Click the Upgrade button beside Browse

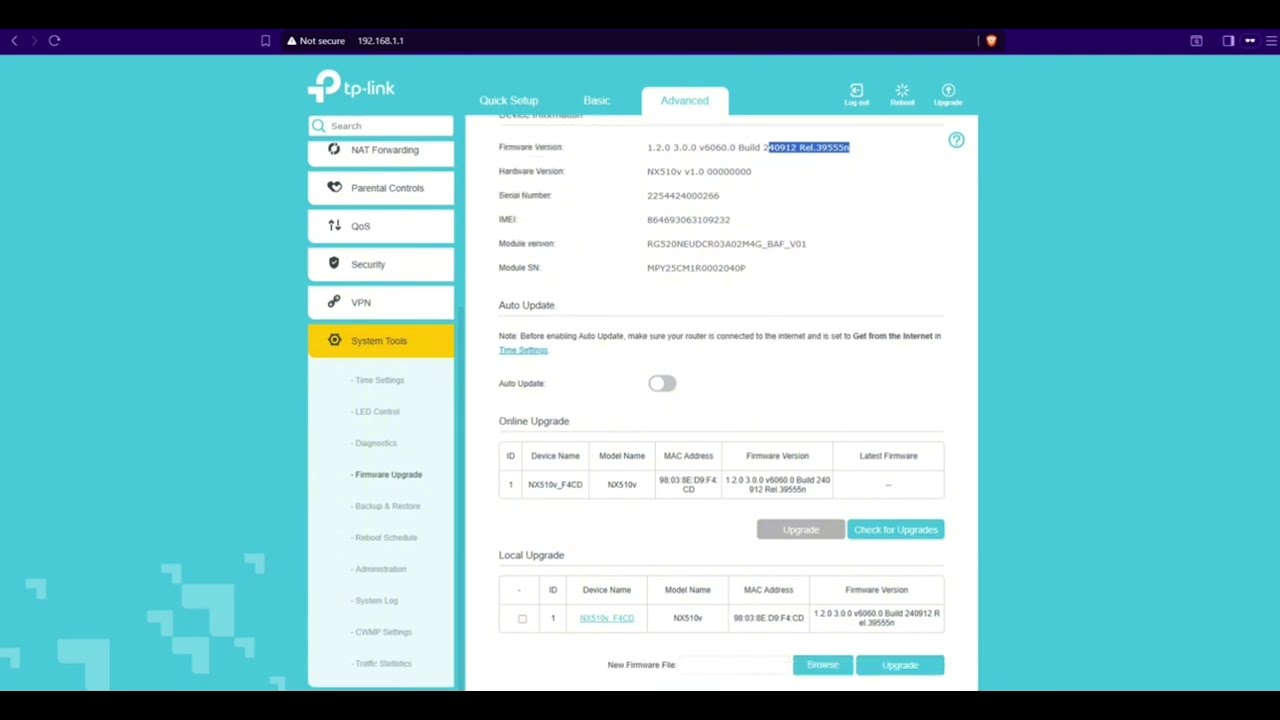pyautogui.click(x=900, y=665)
